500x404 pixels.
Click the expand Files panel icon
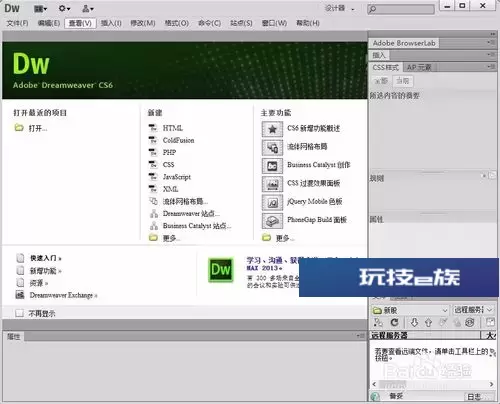(x=490, y=322)
